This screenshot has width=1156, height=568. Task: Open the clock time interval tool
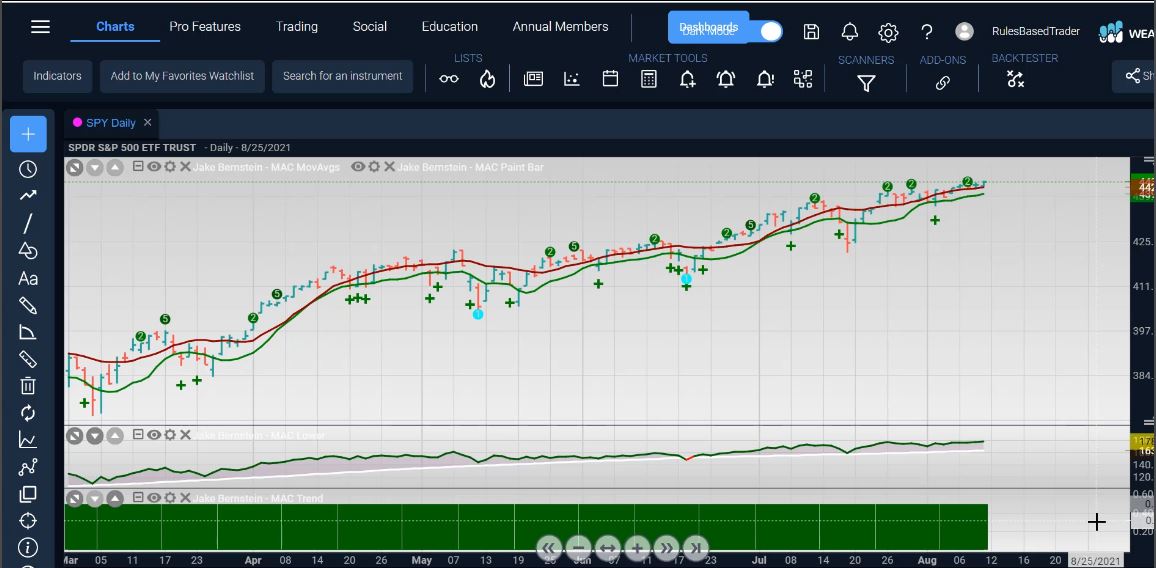pyautogui.click(x=28, y=169)
